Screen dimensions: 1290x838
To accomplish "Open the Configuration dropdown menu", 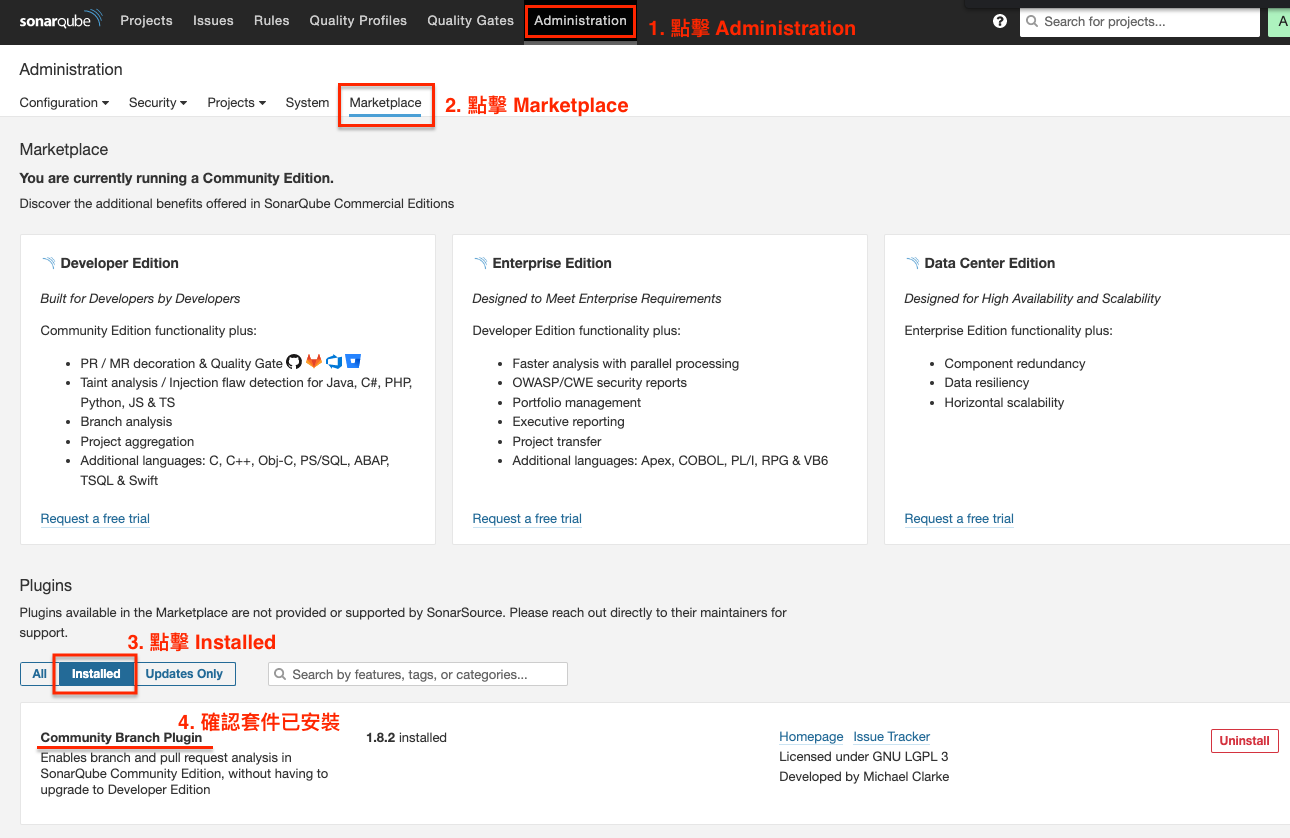I will pos(63,102).
